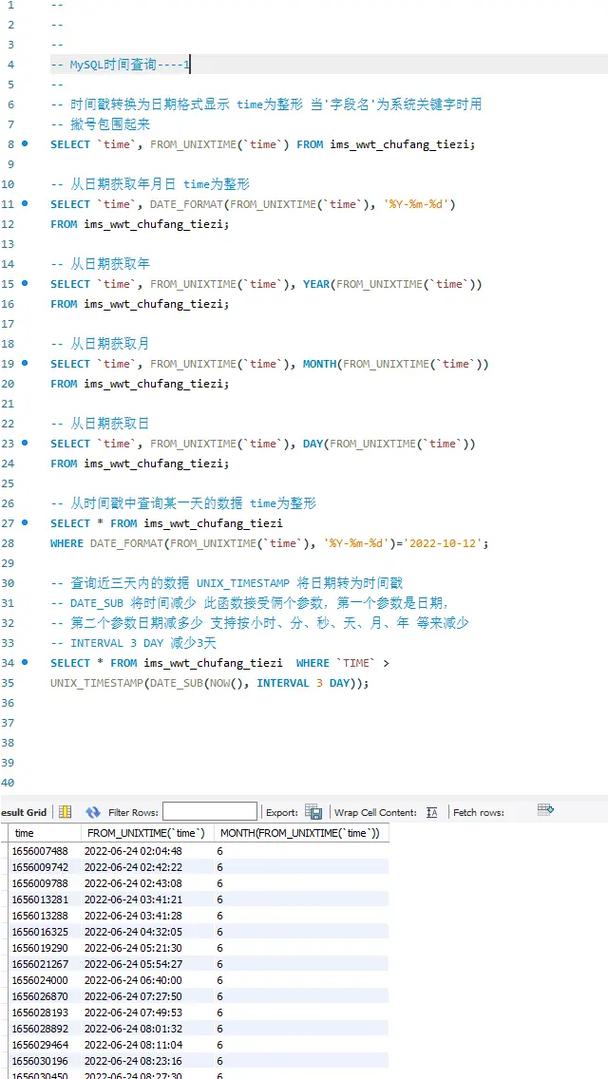Click the month value 6 in the 1656024000 row
This screenshot has height=1079, width=608.
coord(220,980)
